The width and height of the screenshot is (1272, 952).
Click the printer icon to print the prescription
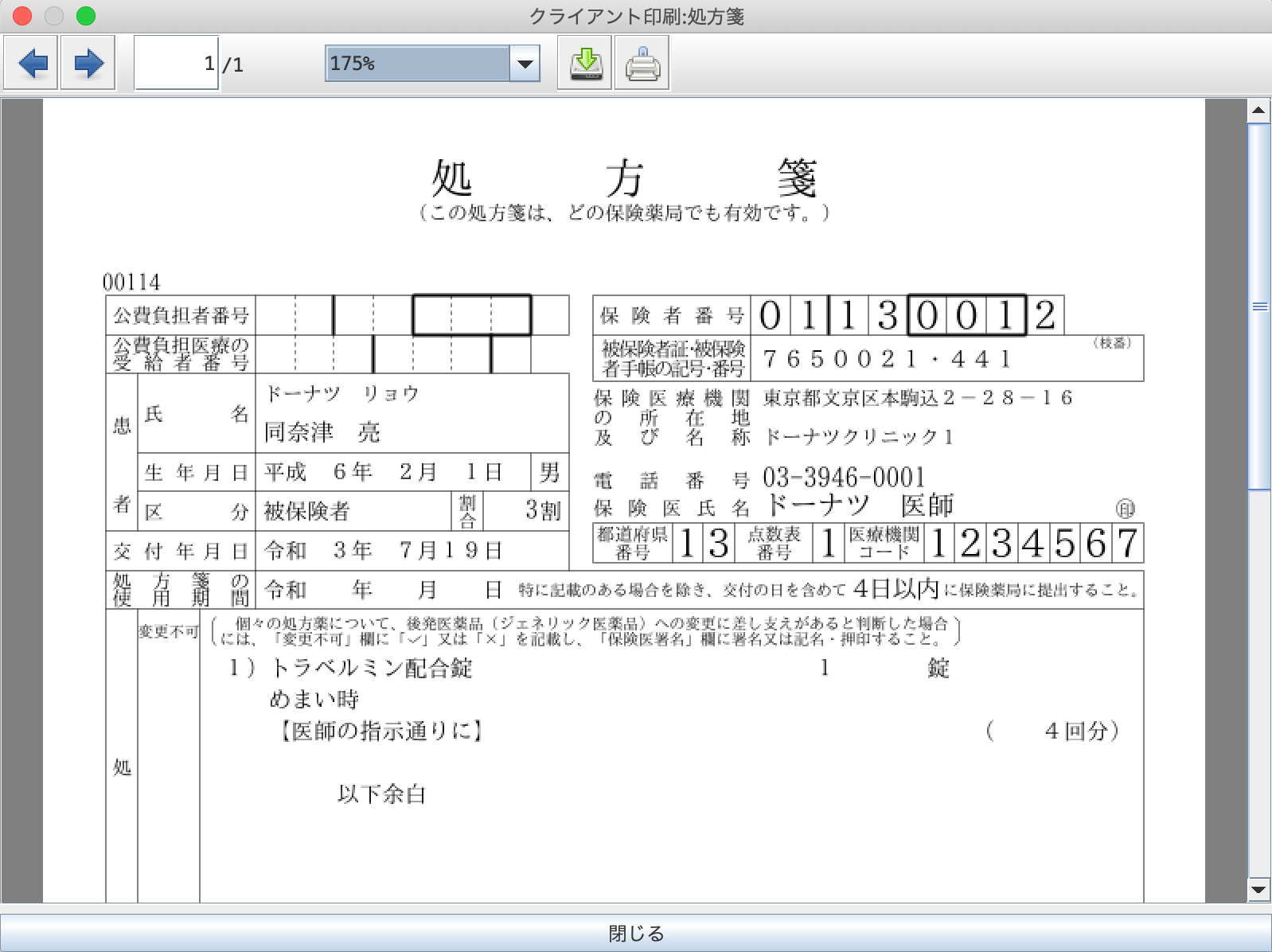(x=642, y=63)
